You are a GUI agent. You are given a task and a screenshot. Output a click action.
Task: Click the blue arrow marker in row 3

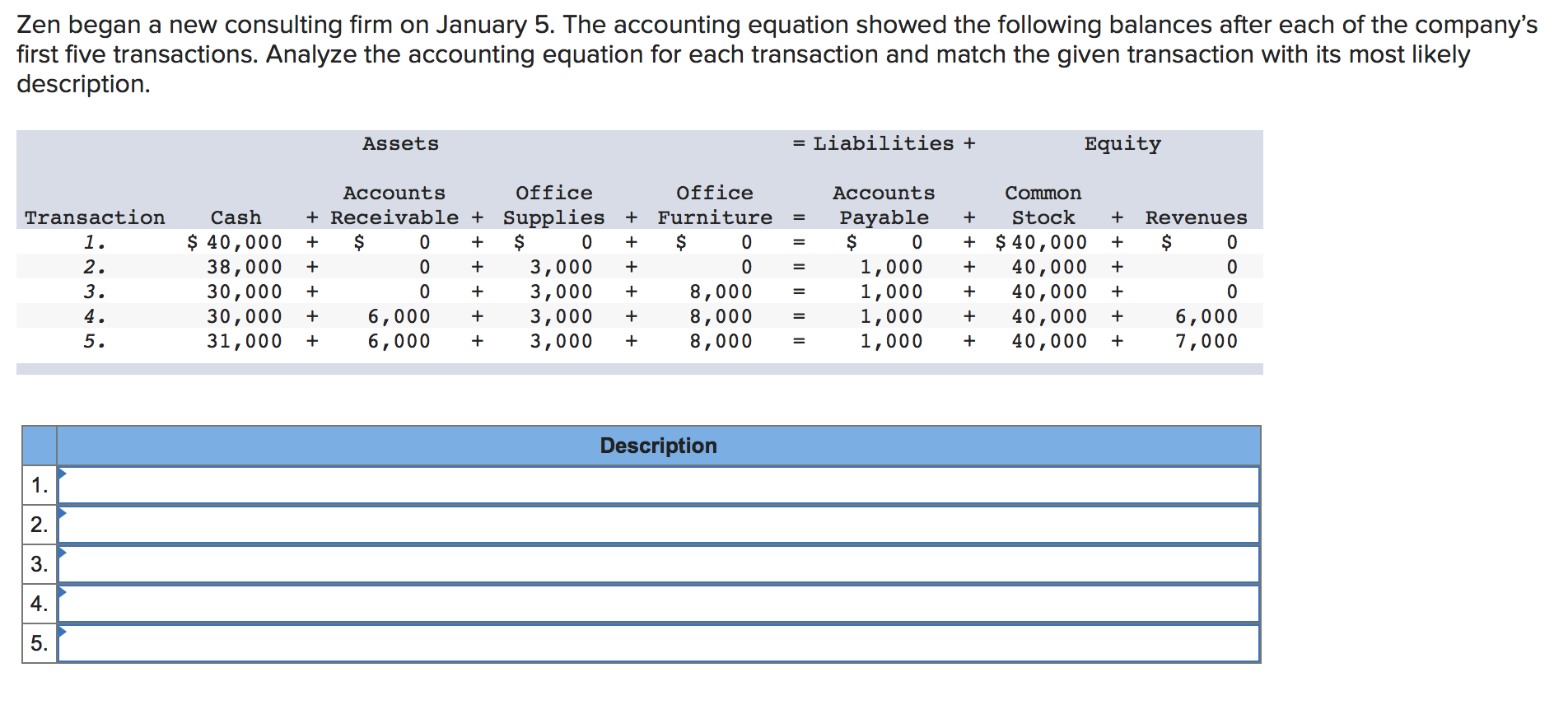(62, 552)
